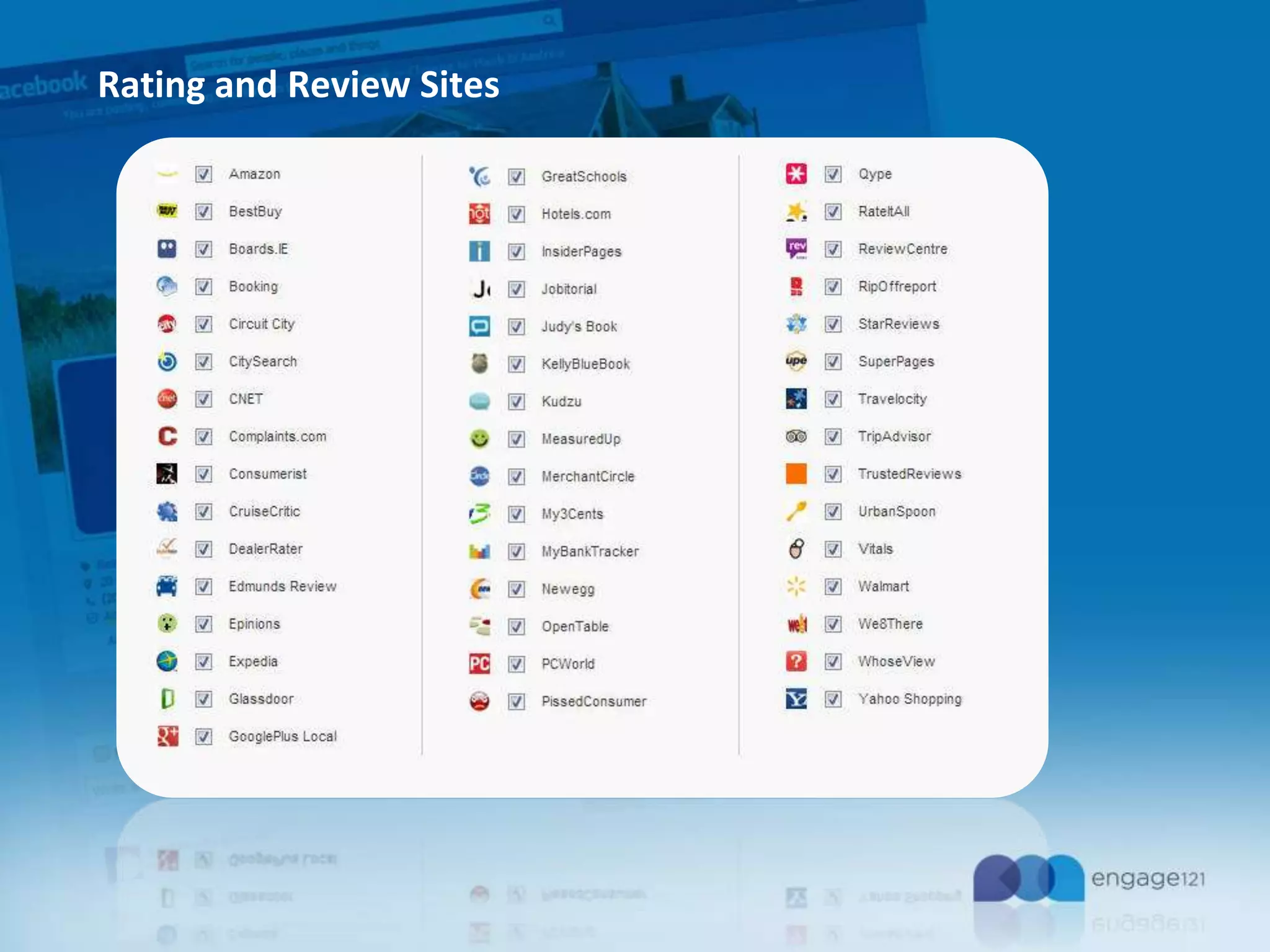Click the Yahoo Shopping Y icon

(x=796, y=699)
